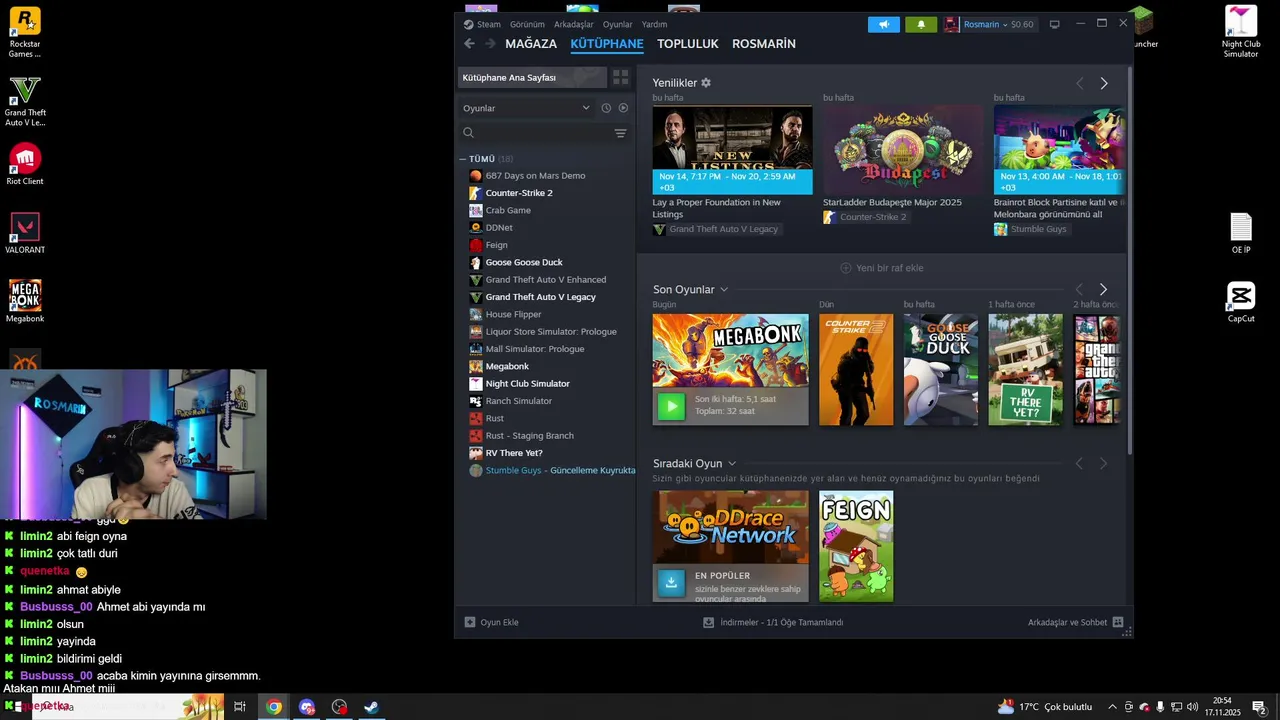1280x720 pixels.
Task: Open collections grid view icon
Action: [x=620, y=77]
